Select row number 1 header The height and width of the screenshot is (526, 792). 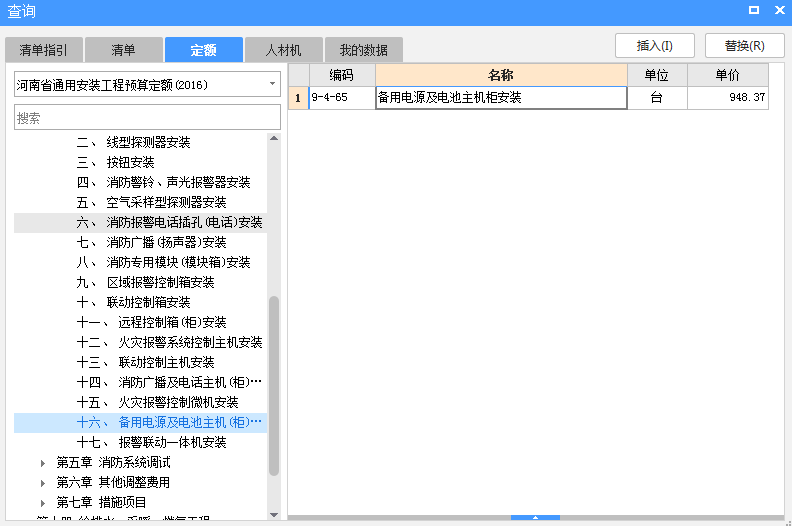pyautogui.click(x=298, y=98)
